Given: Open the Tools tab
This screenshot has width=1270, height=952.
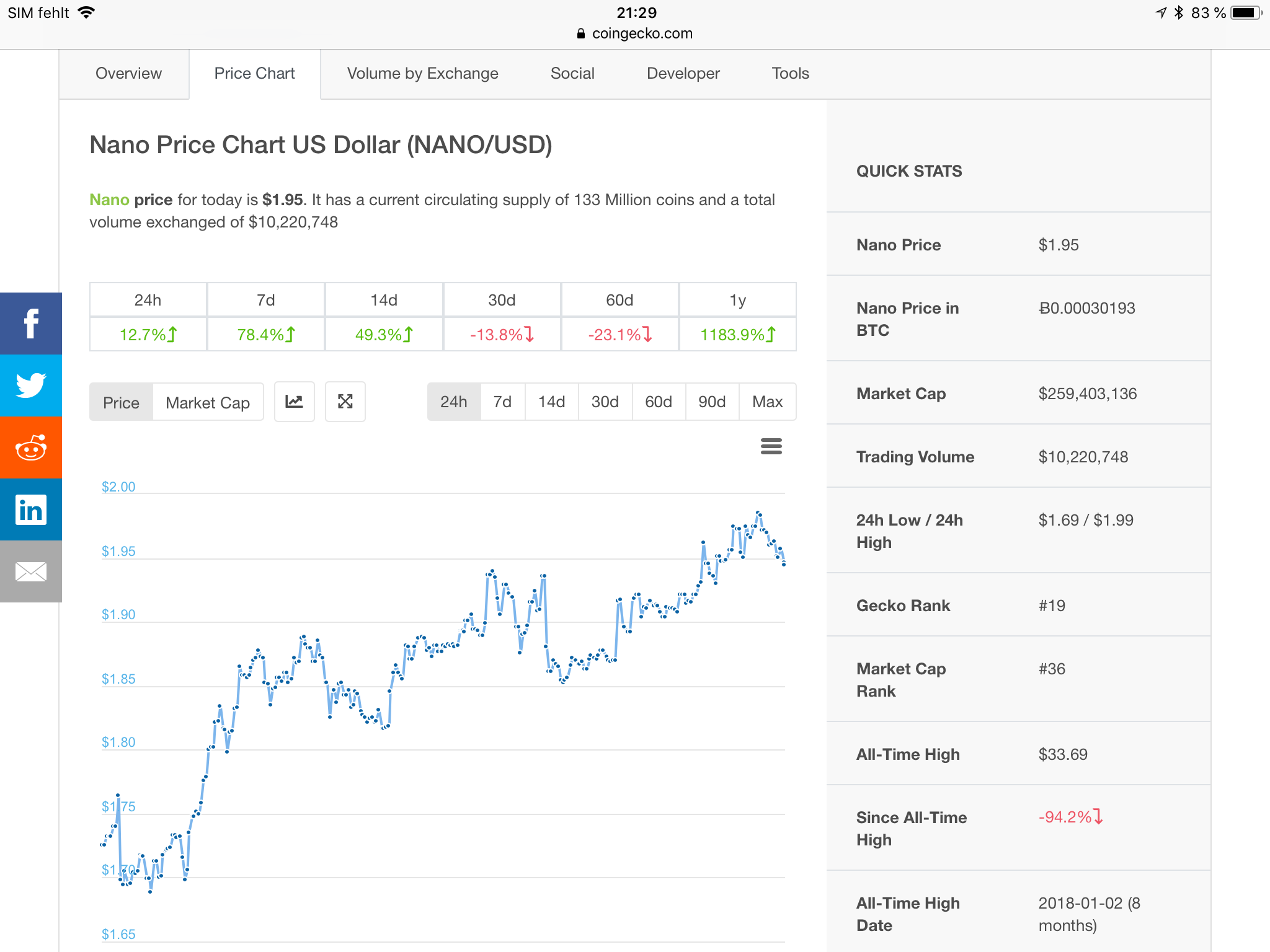Looking at the screenshot, I should pos(790,73).
